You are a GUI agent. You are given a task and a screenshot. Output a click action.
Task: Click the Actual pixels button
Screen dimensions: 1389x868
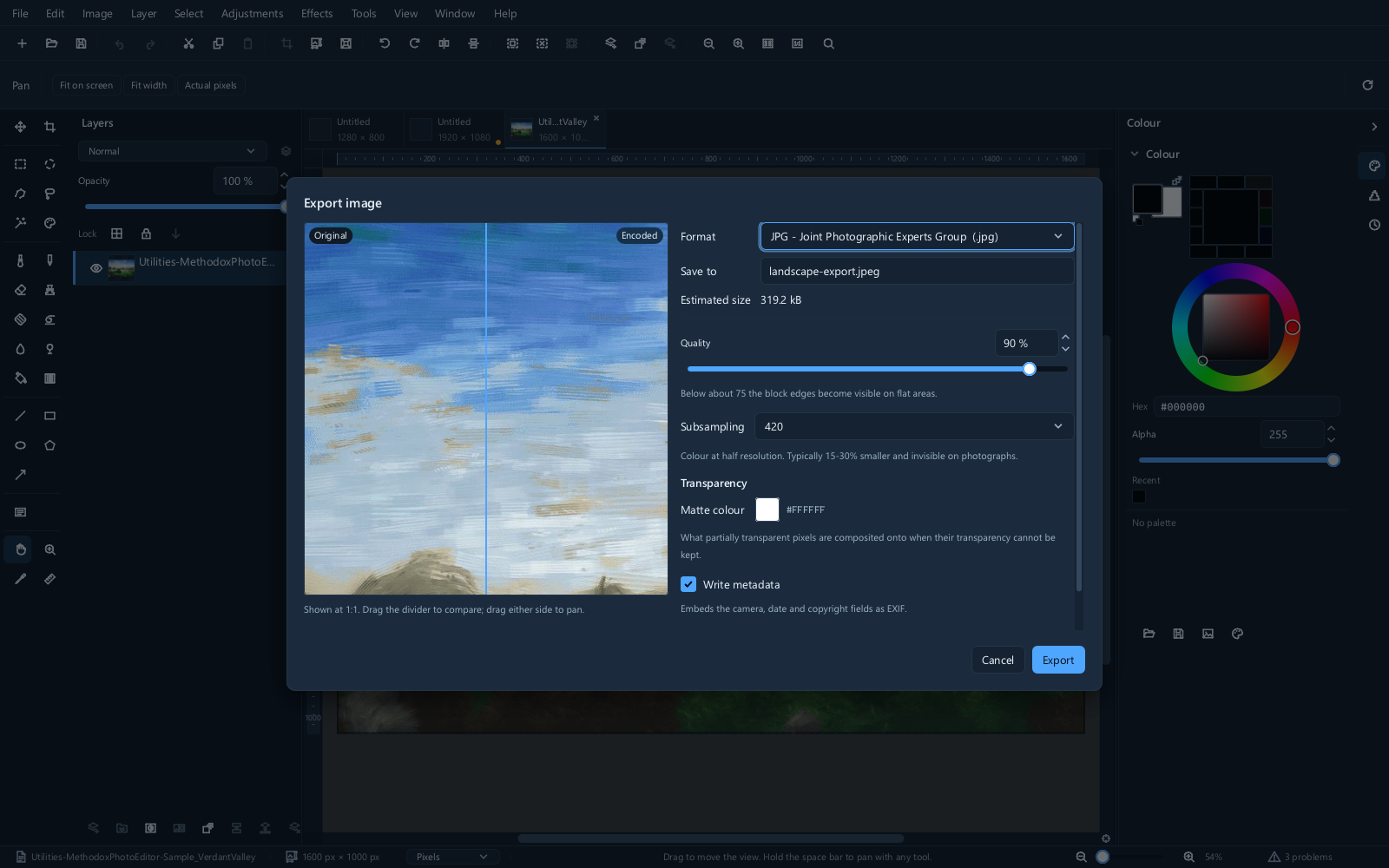point(210,85)
